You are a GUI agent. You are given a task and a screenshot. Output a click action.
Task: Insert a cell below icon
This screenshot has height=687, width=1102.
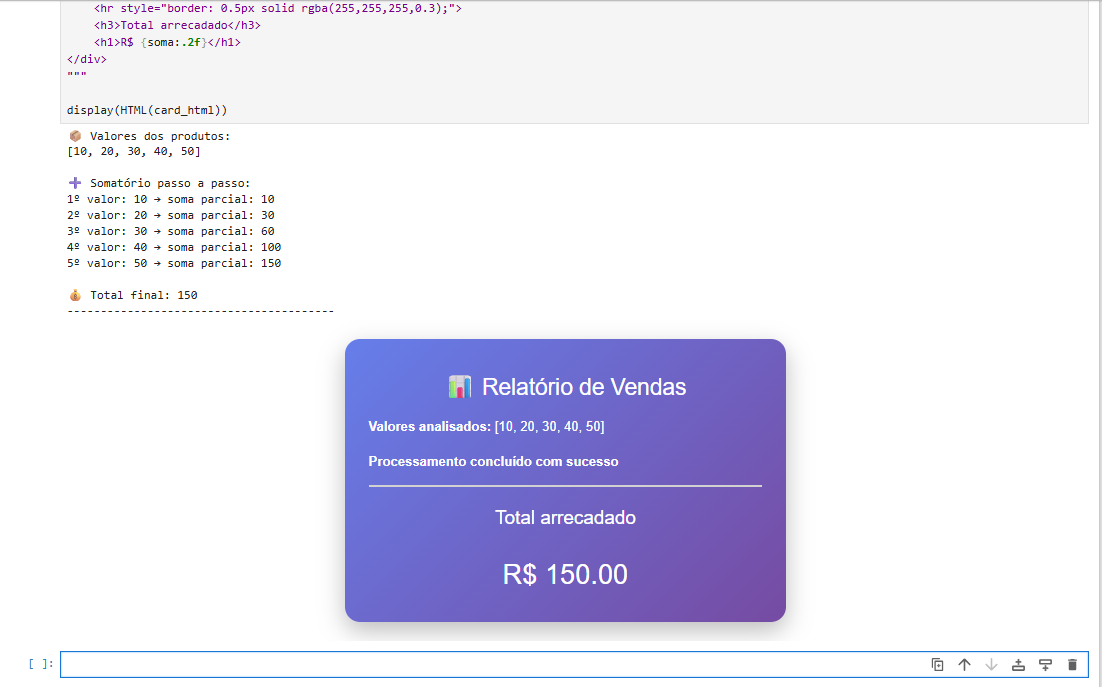point(1045,665)
